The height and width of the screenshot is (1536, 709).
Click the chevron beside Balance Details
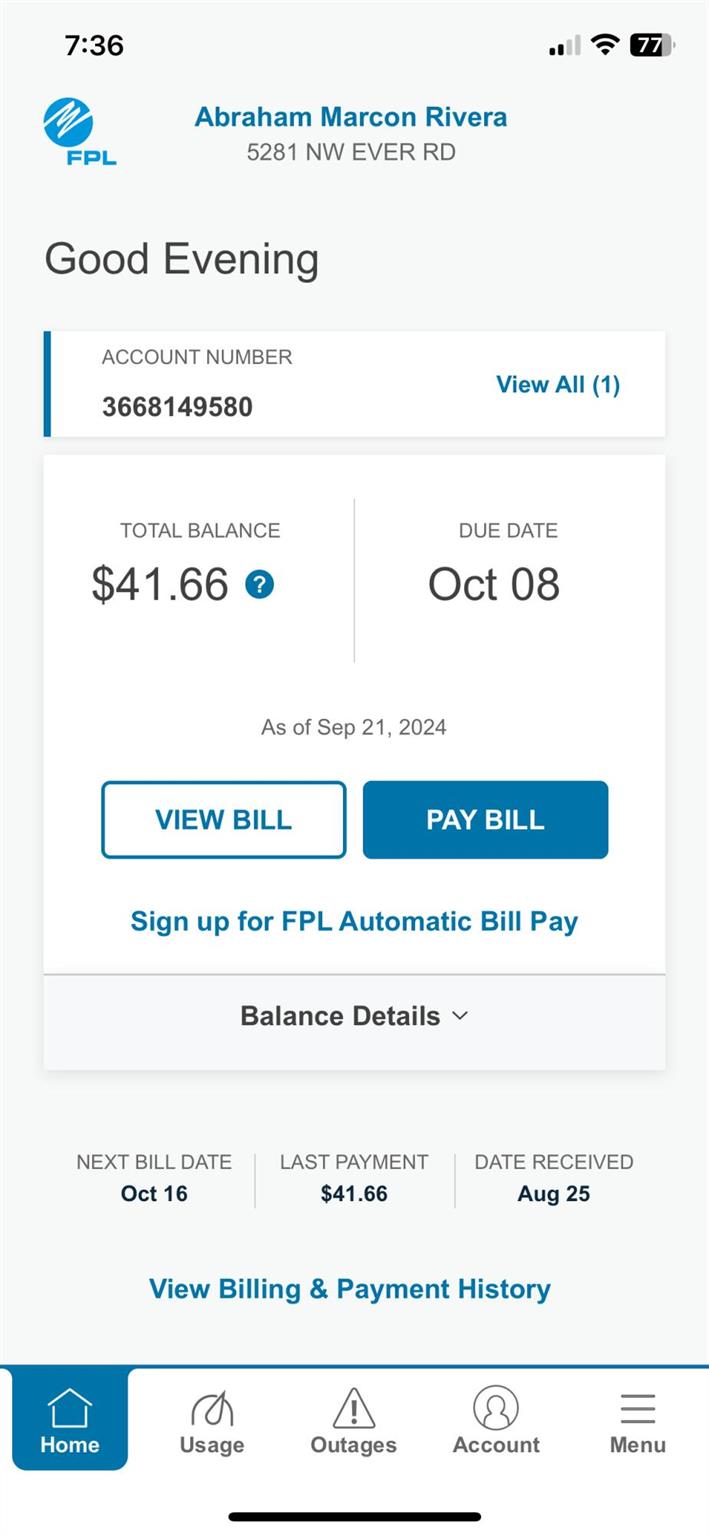(460, 1016)
